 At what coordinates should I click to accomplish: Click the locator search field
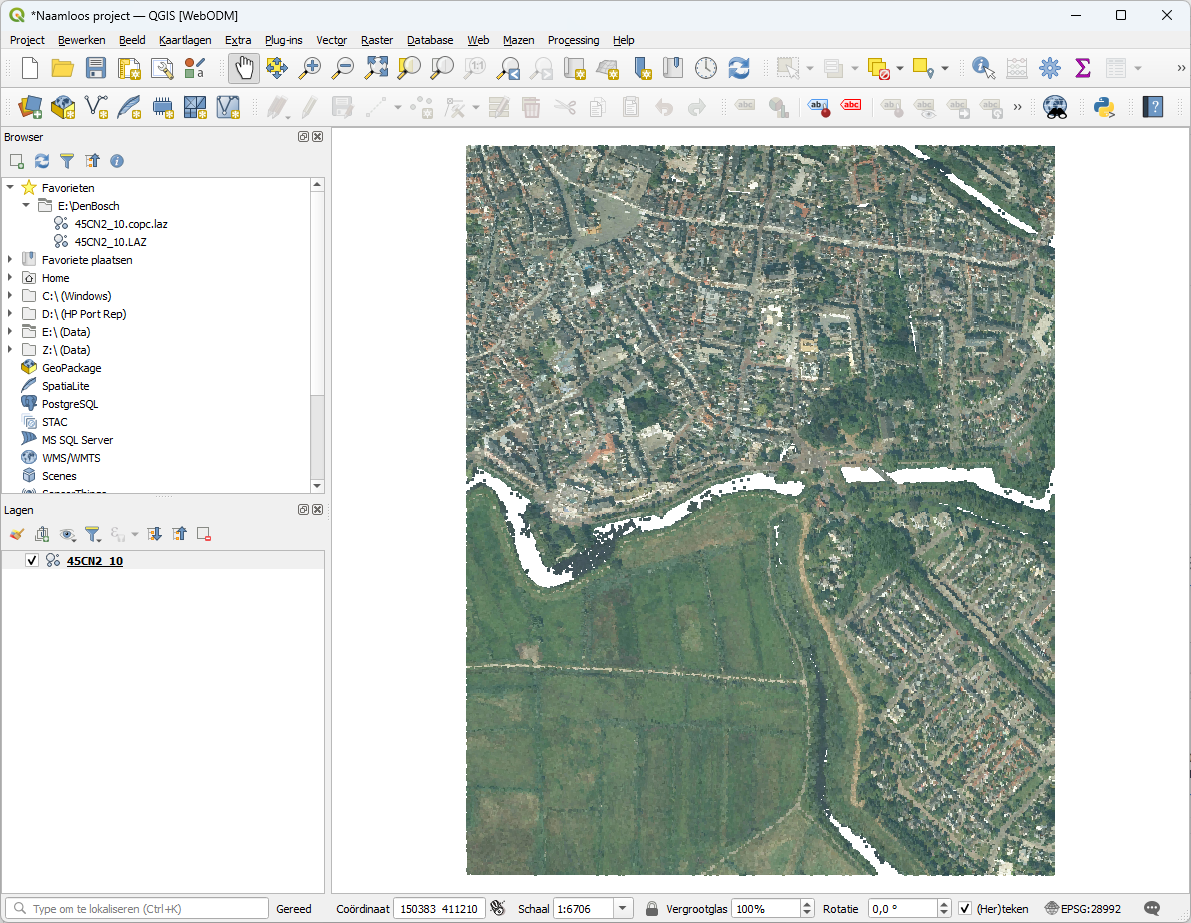pos(140,909)
